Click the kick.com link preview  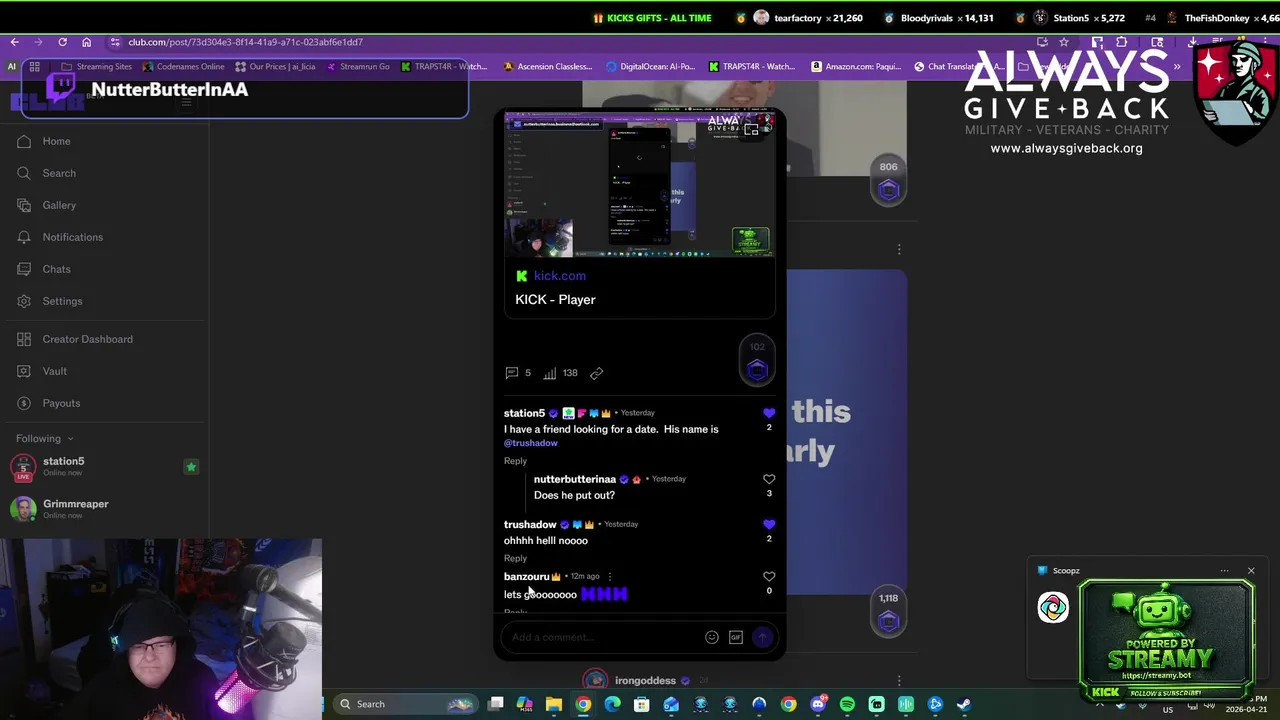click(559, 276)
